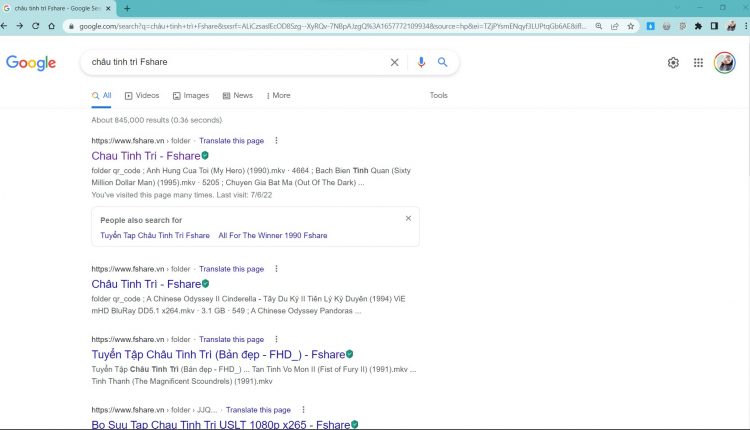The height and width of the screenshot is (430, 750).
Task: Open the blue download extension icon
Action: [651, 26]
